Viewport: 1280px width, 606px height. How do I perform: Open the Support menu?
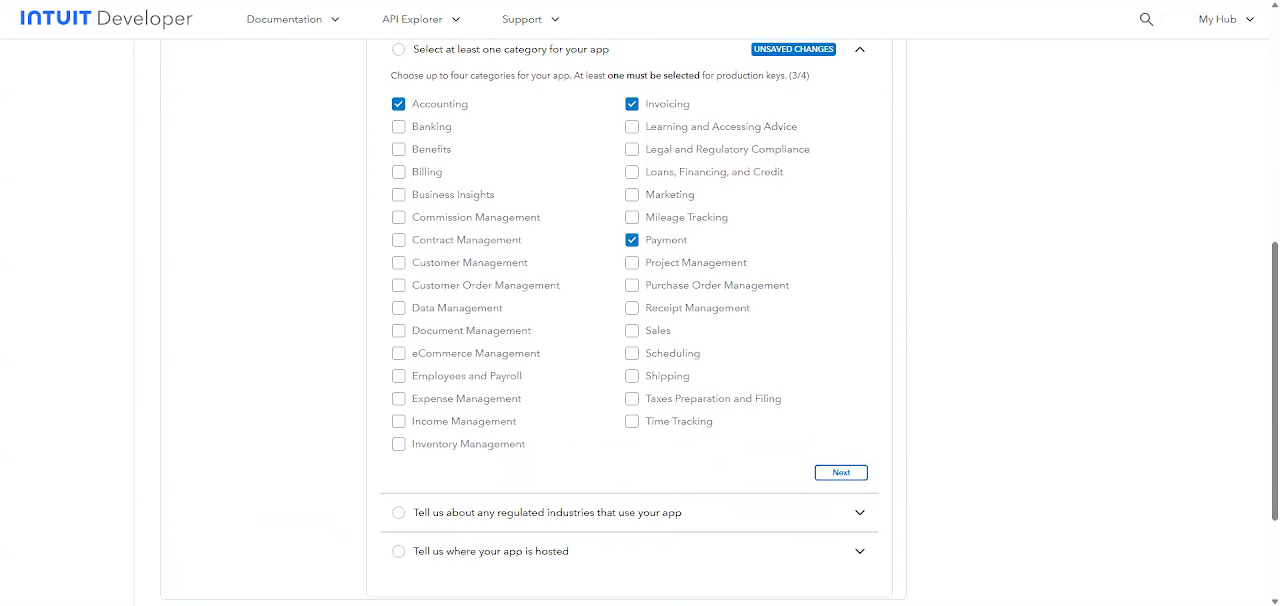[531, 19]
